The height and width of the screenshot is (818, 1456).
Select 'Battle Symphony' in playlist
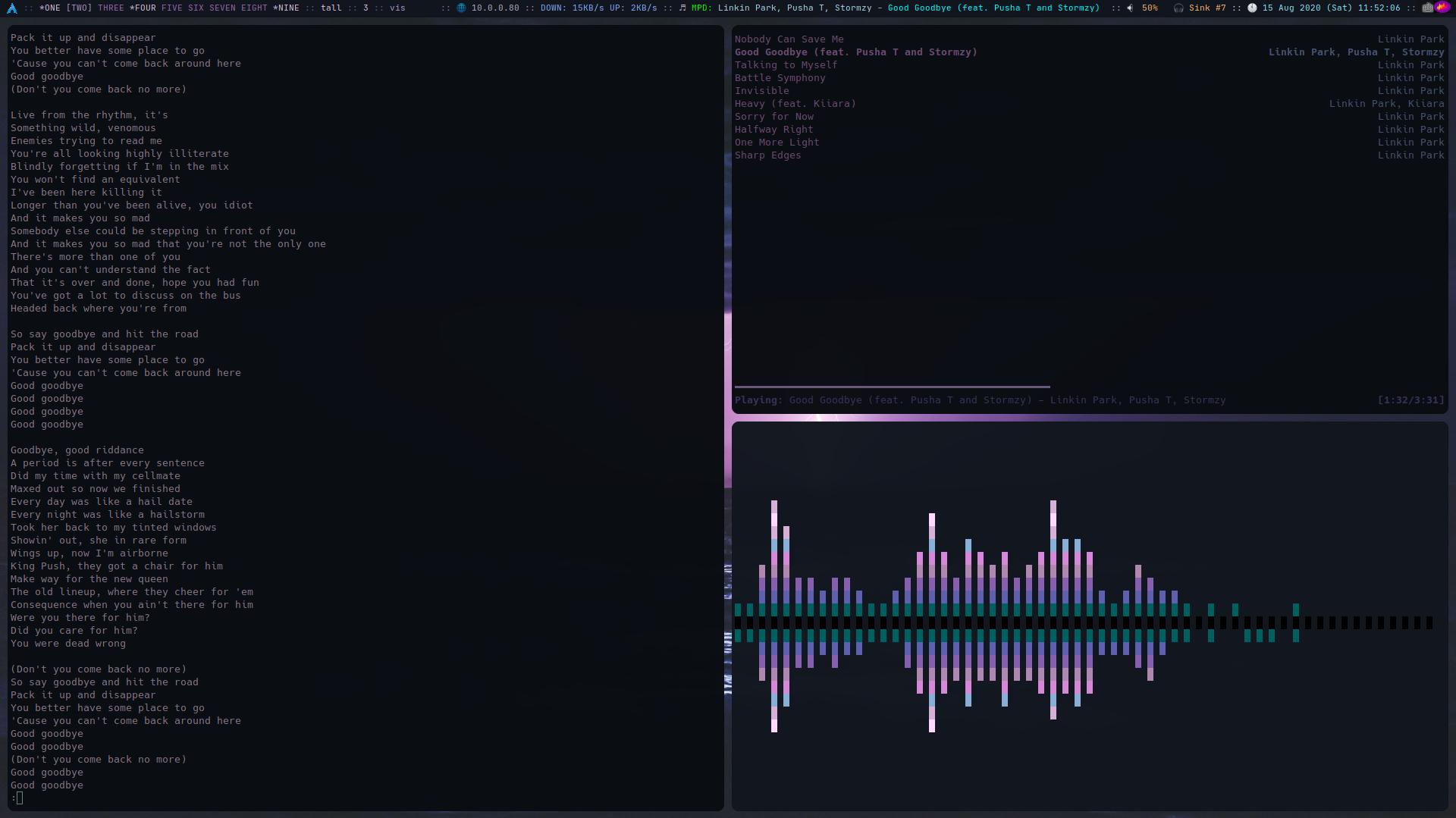point(1090,78)
